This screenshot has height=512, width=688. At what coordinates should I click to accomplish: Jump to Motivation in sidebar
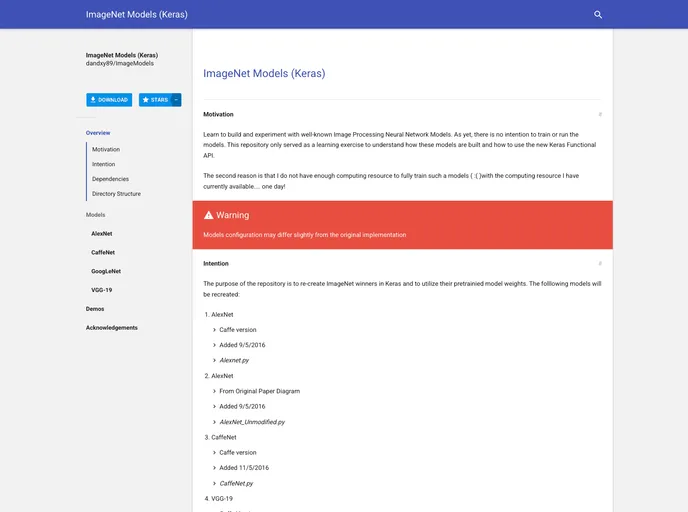tap(106, 150)
